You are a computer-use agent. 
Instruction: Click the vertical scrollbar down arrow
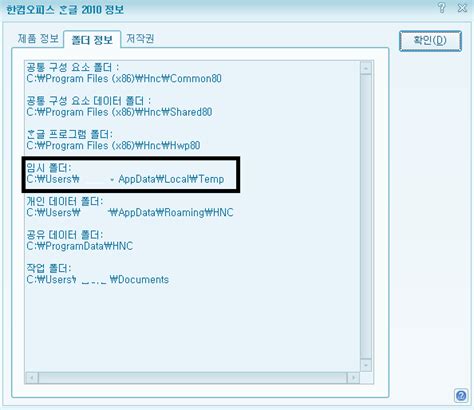366,365
